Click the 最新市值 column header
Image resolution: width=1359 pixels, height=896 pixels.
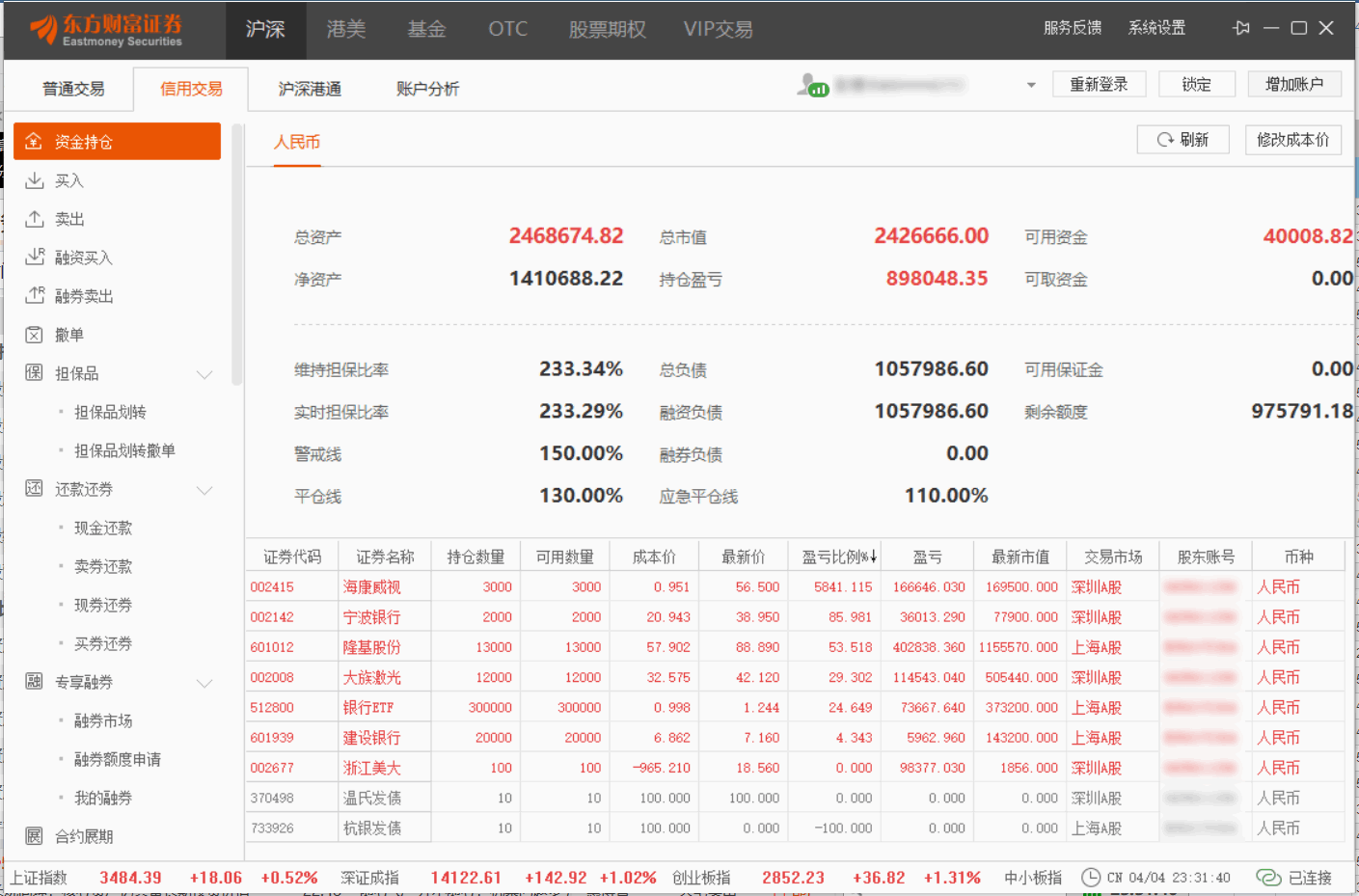1020,557
